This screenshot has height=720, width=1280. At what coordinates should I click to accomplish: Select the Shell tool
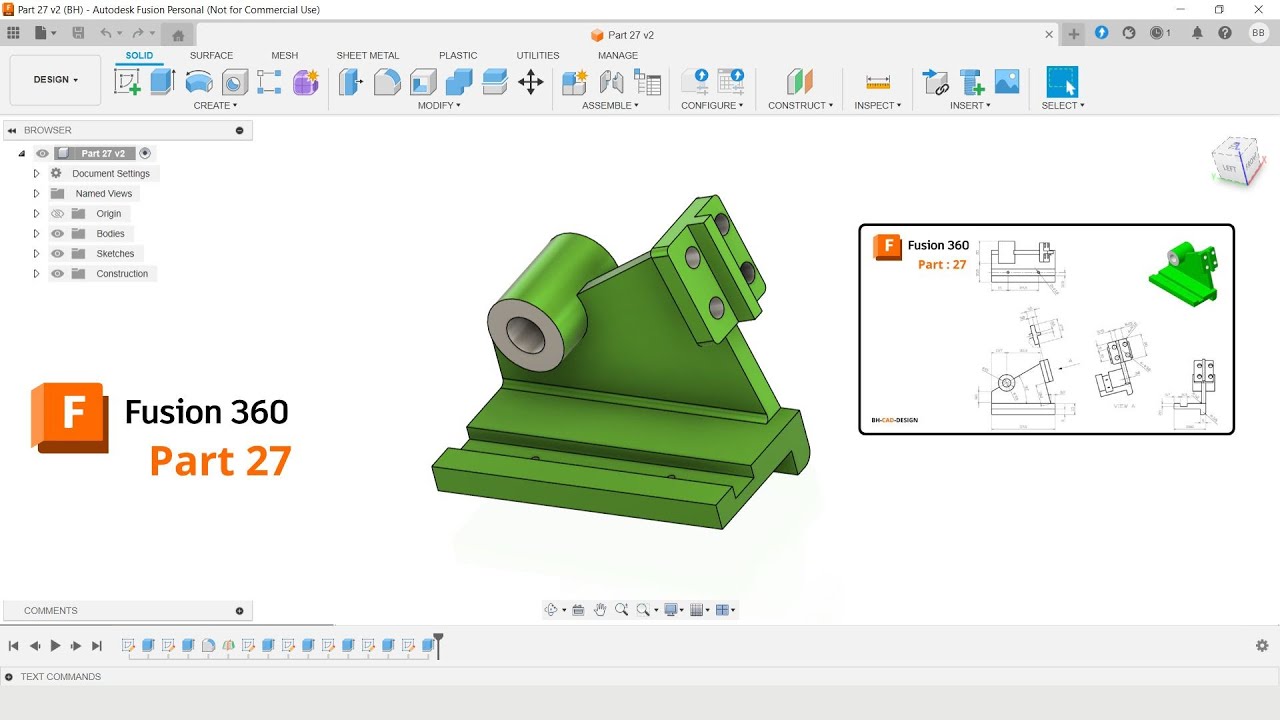(423, 82)
